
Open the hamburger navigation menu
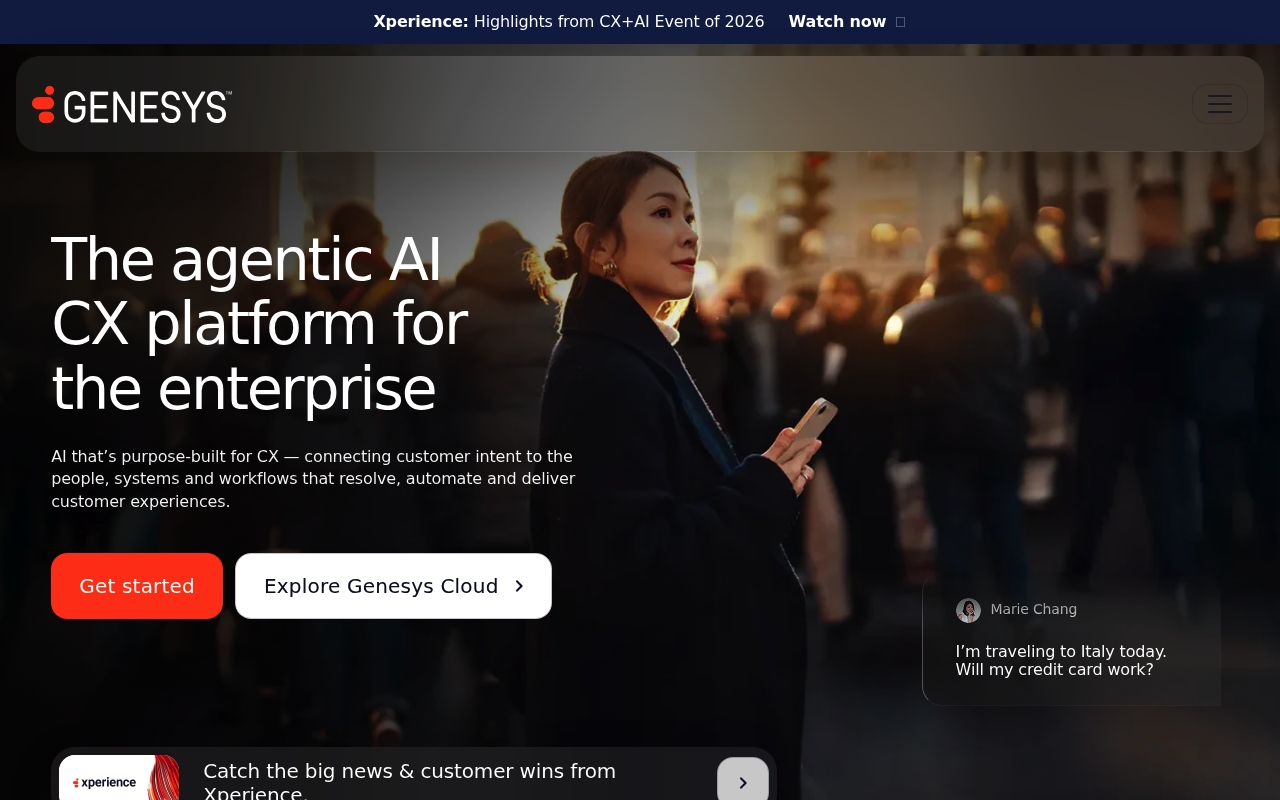click(x=1219, y=104)
